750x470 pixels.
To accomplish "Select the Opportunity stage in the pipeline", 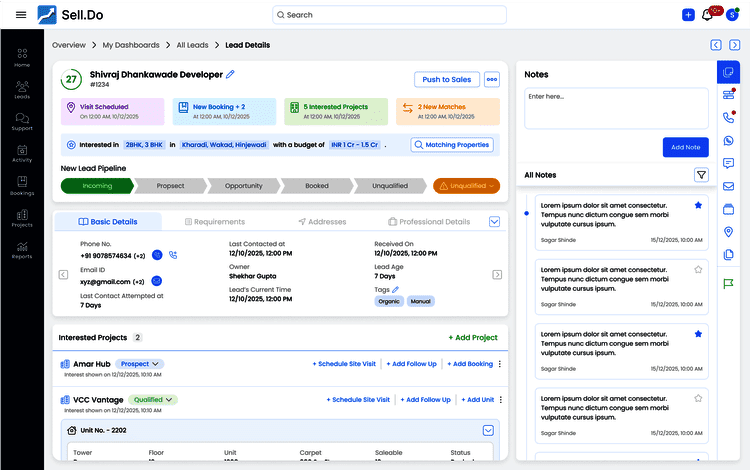I will [x=243, y=186].
